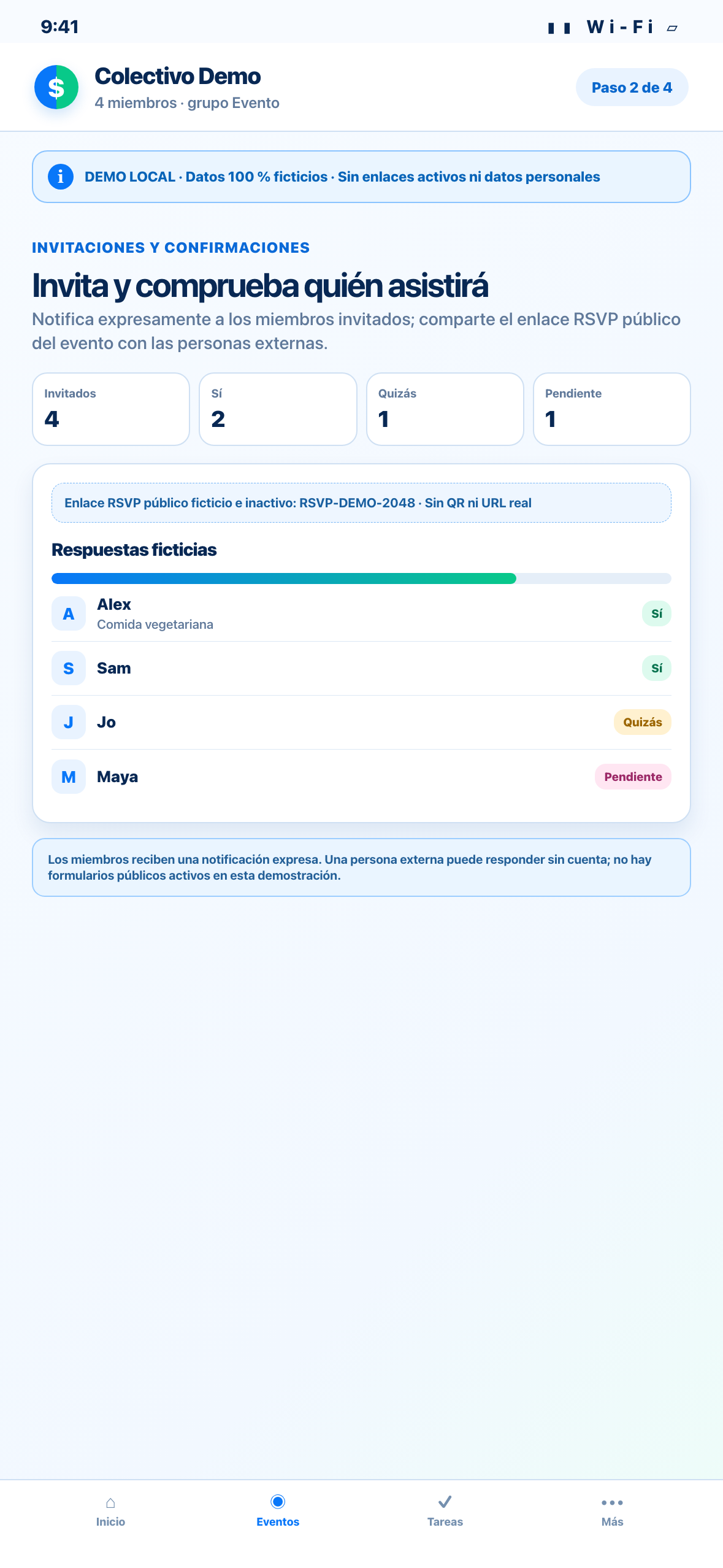The image size is (723, 1568).
Task: Click the responses progress bar
Action: 361,578
